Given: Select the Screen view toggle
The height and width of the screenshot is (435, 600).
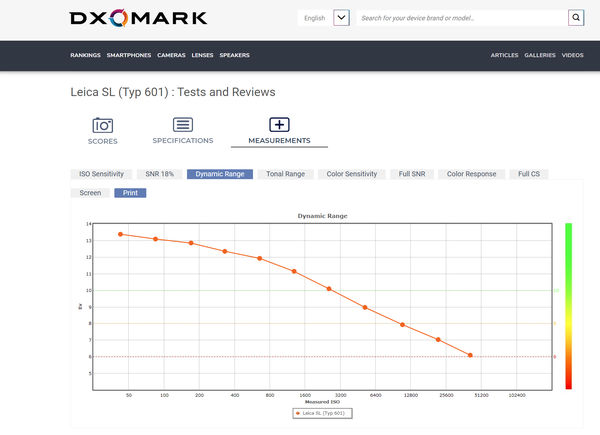Looking at the screenshot, I should point(90,193).
